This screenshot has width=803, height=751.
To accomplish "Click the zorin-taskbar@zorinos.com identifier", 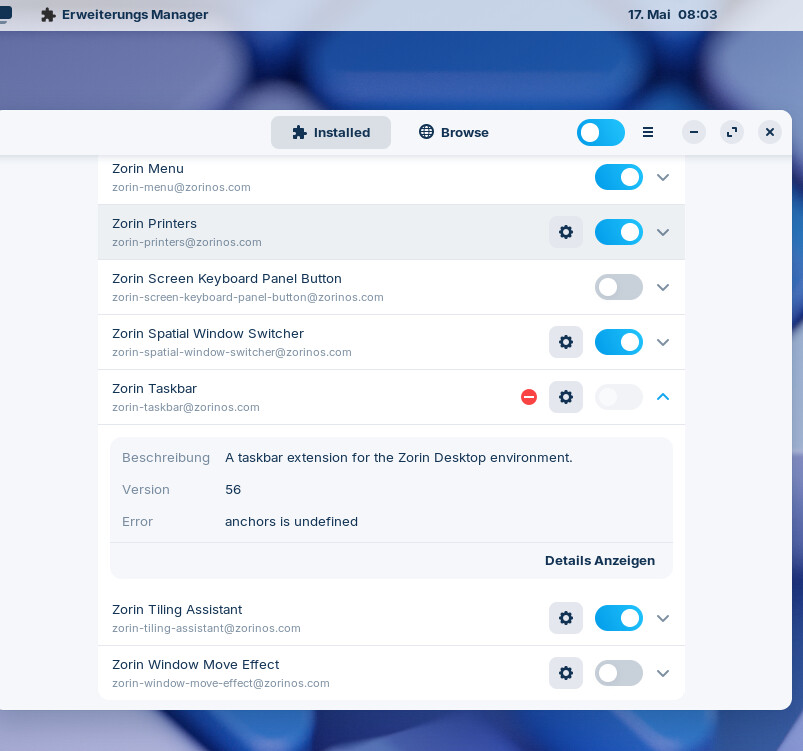I will (x=186, y=408).
